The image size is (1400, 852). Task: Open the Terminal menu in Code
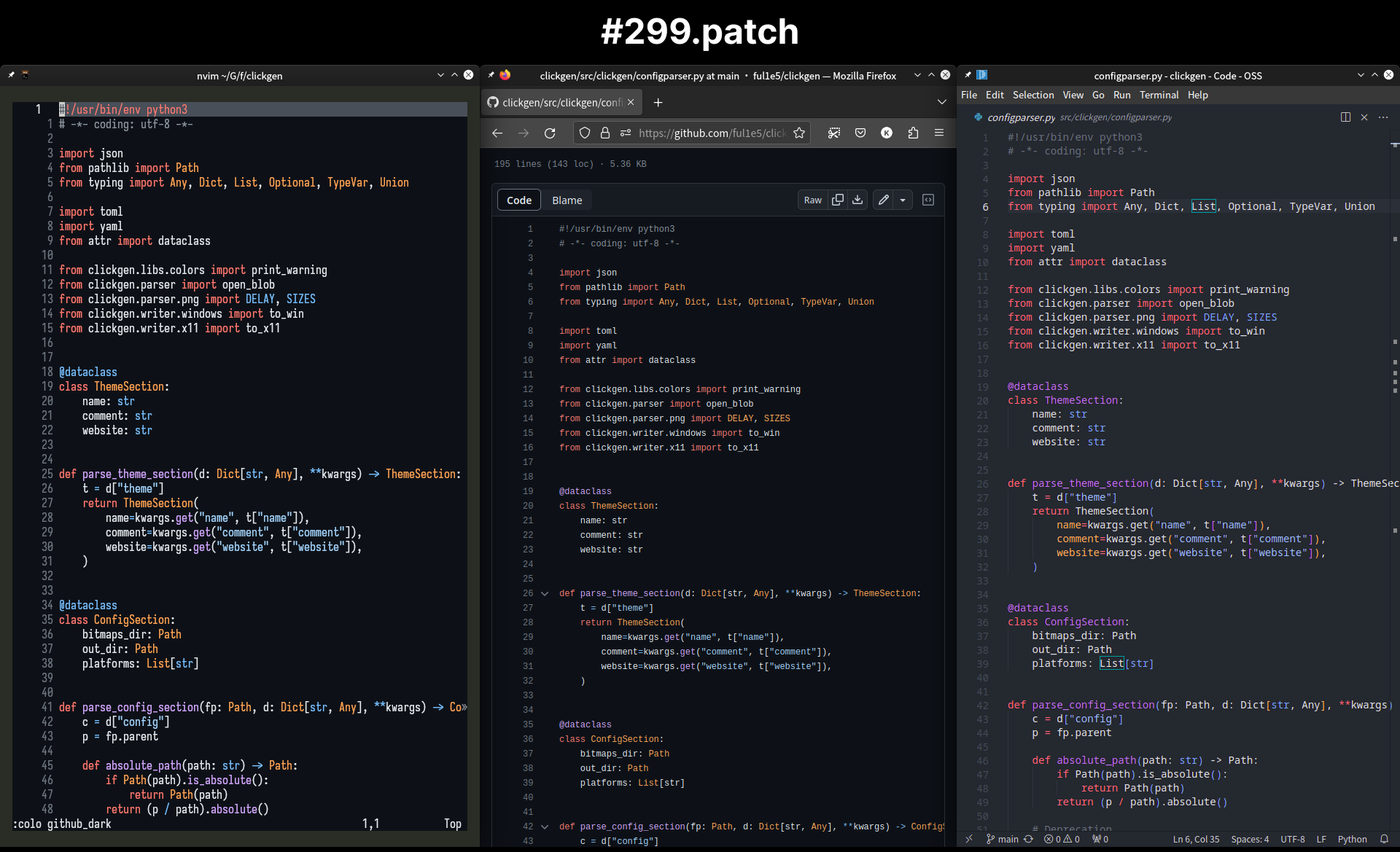click(x=1159, y=95)
